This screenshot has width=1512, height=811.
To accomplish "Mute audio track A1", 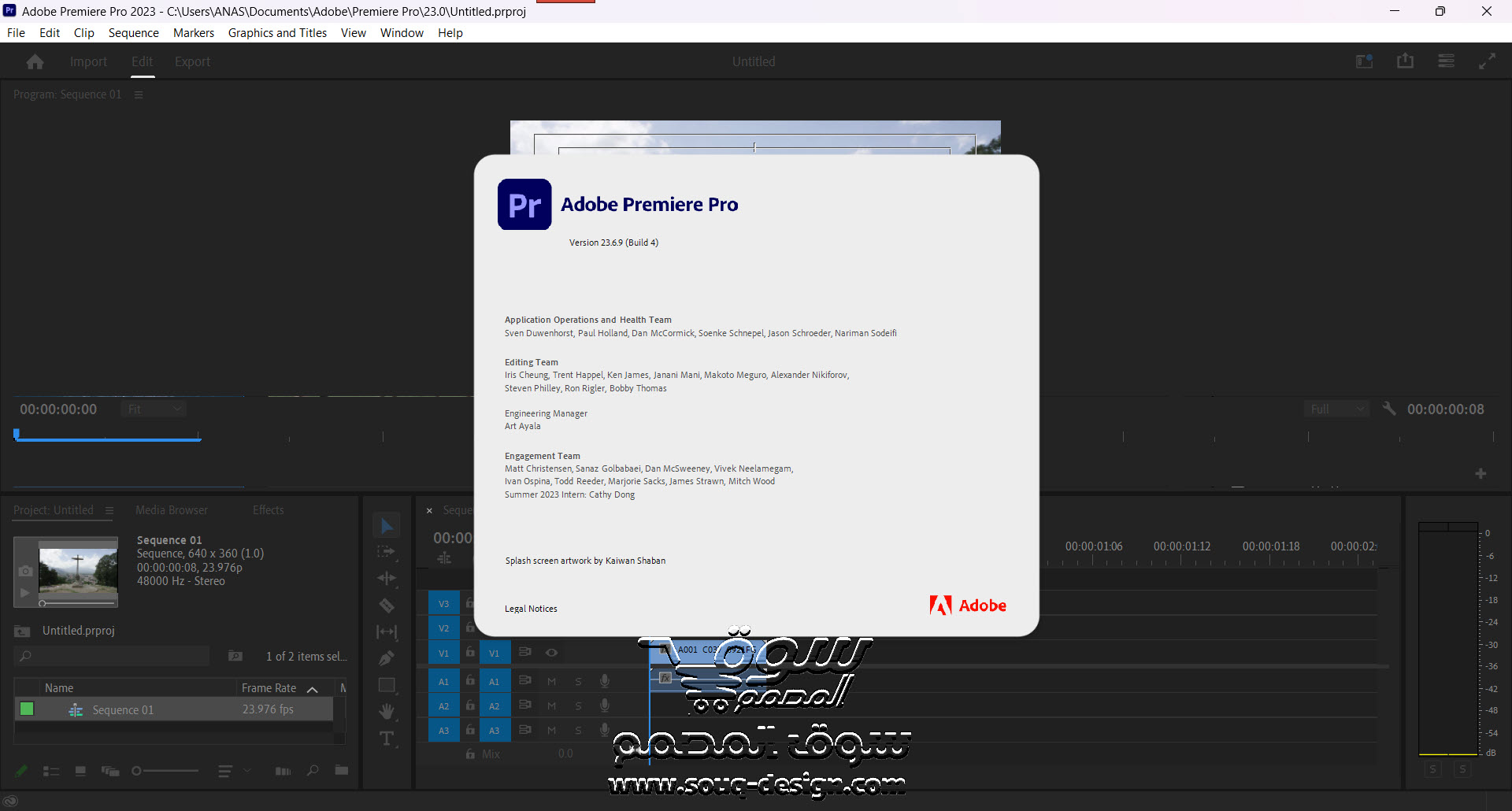I will tap(551, 681).
